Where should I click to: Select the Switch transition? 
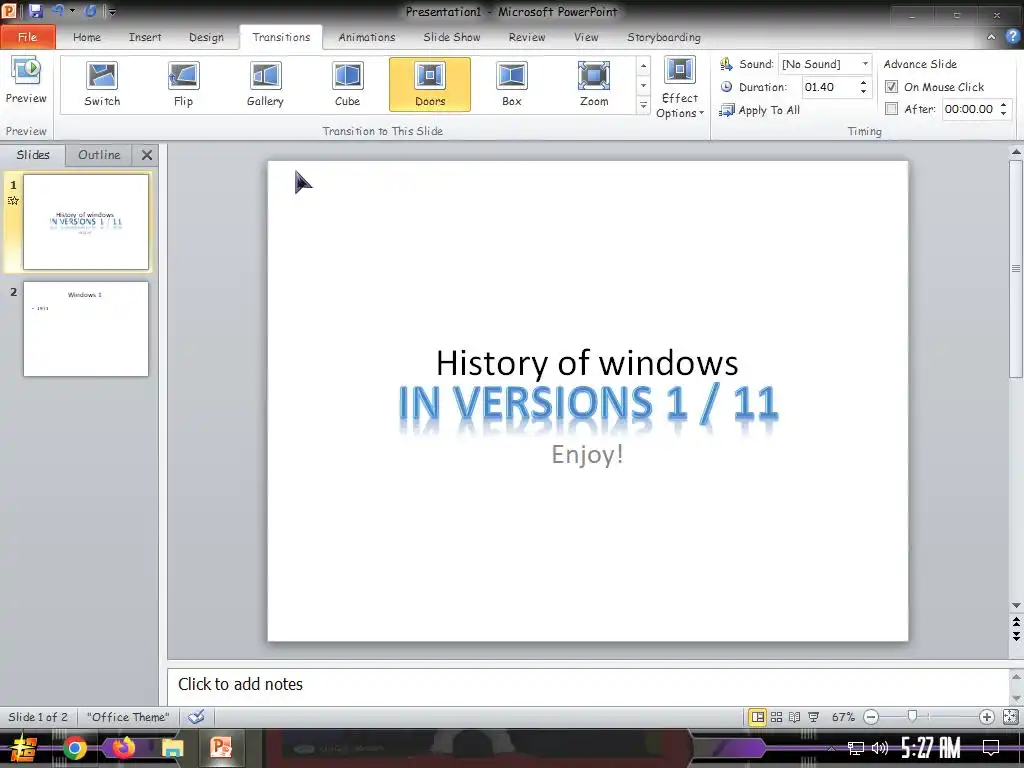(102, 84)
